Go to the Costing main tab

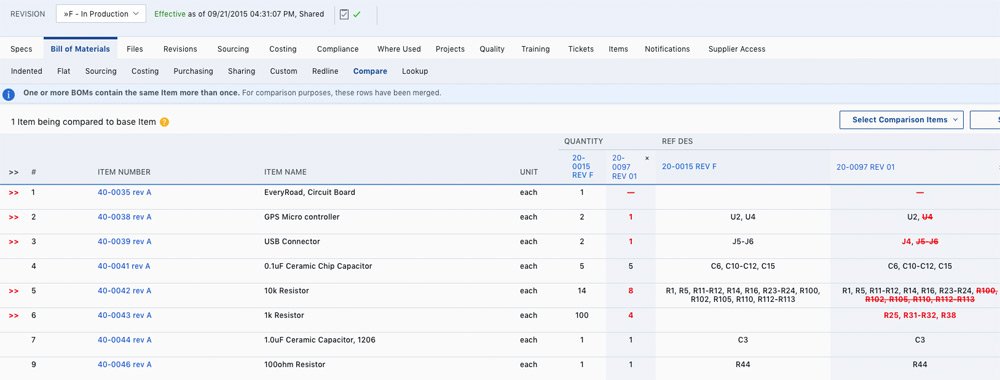coord(283,49)
